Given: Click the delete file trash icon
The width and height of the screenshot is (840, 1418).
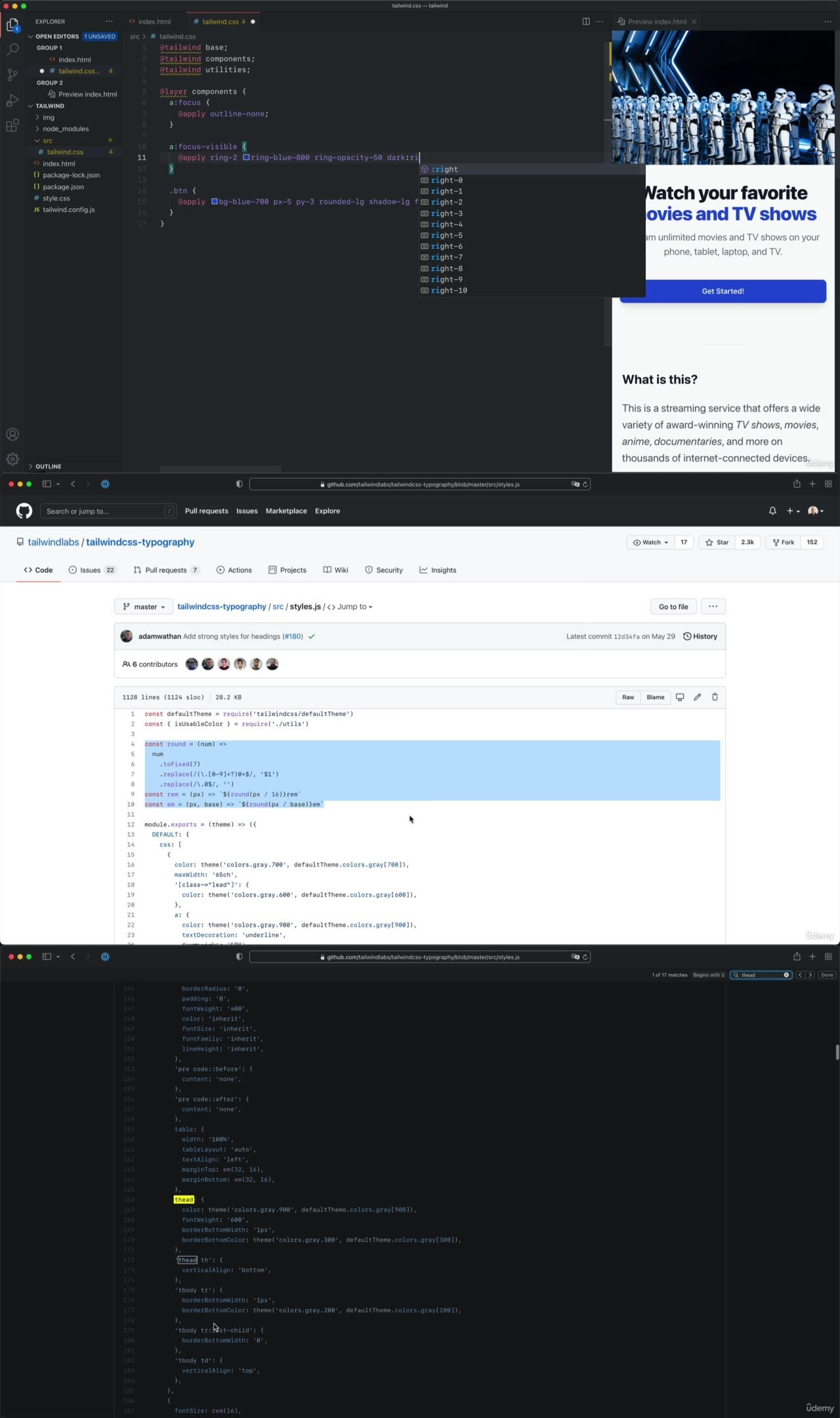Looking at the screenshot, I should click(x=715, y=697).
